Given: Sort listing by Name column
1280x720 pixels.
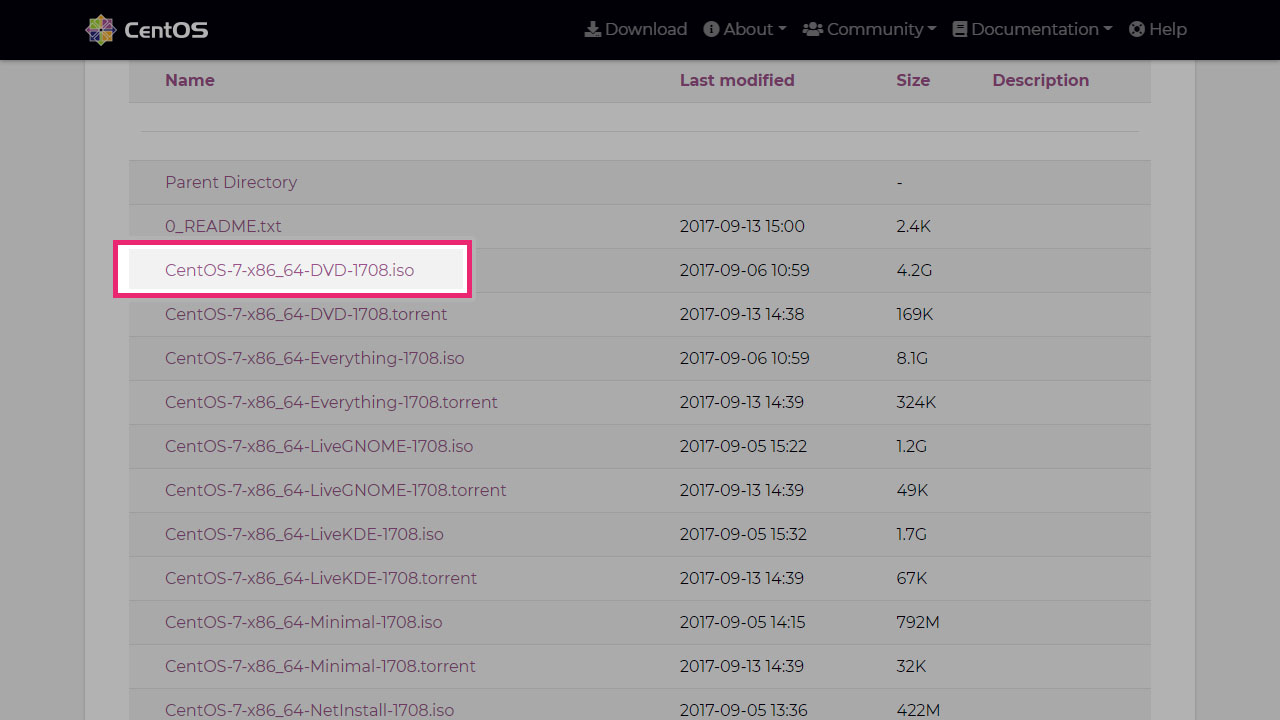Looking at the screenshot, I should tap(190, 80).
